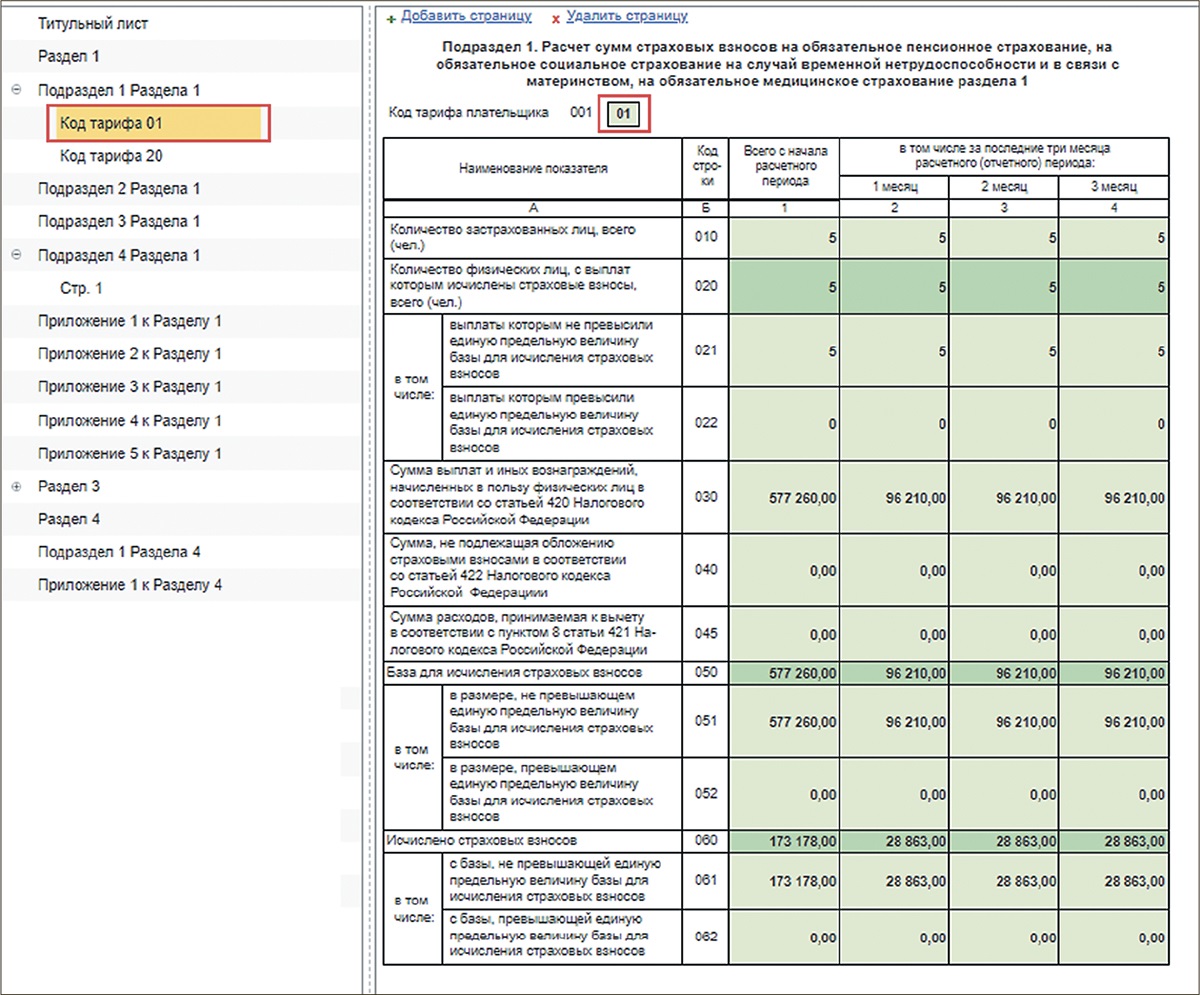
Task: Click row 060 total cell 173 178,00
Action: (785, 840)
